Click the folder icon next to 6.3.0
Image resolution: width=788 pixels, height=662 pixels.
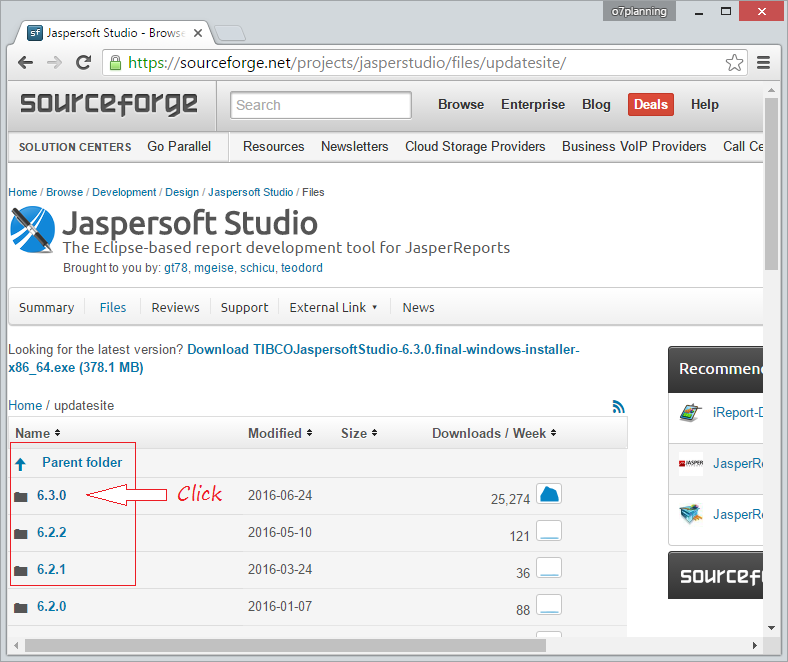(21, 497)
